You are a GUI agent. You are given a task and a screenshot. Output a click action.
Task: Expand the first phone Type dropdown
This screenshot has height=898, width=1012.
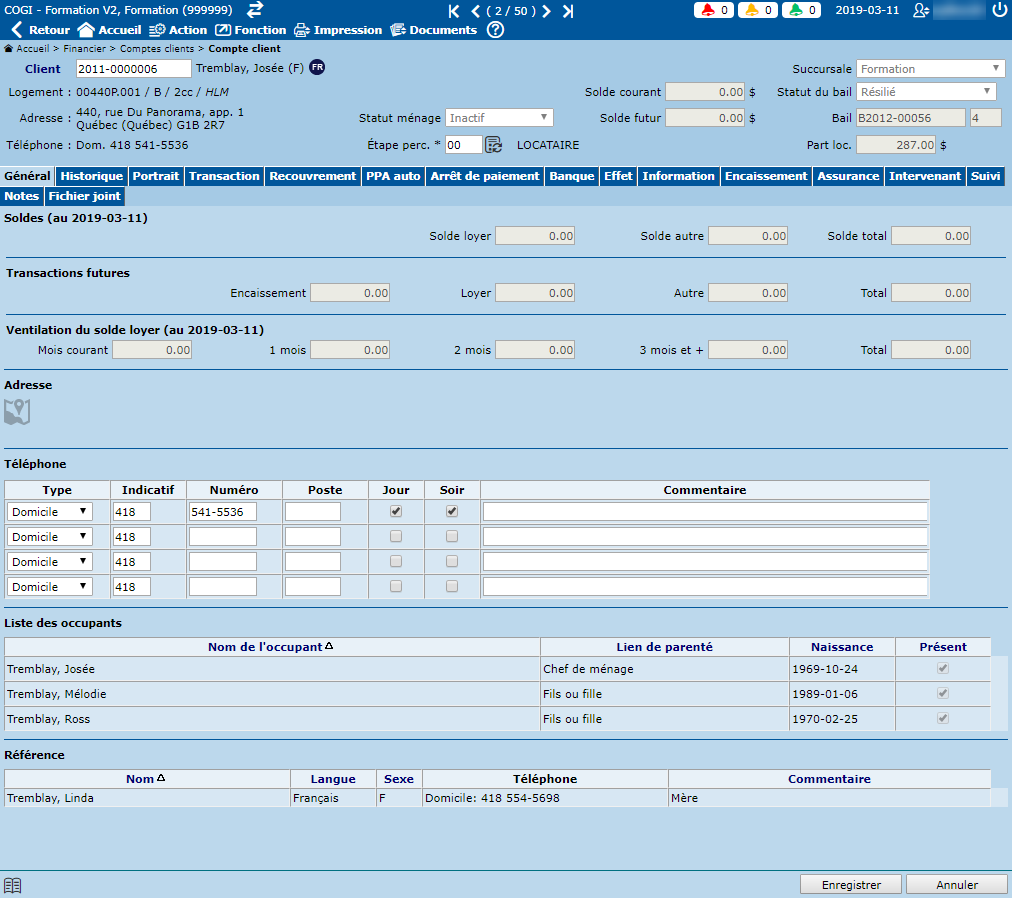click(50, 511)
